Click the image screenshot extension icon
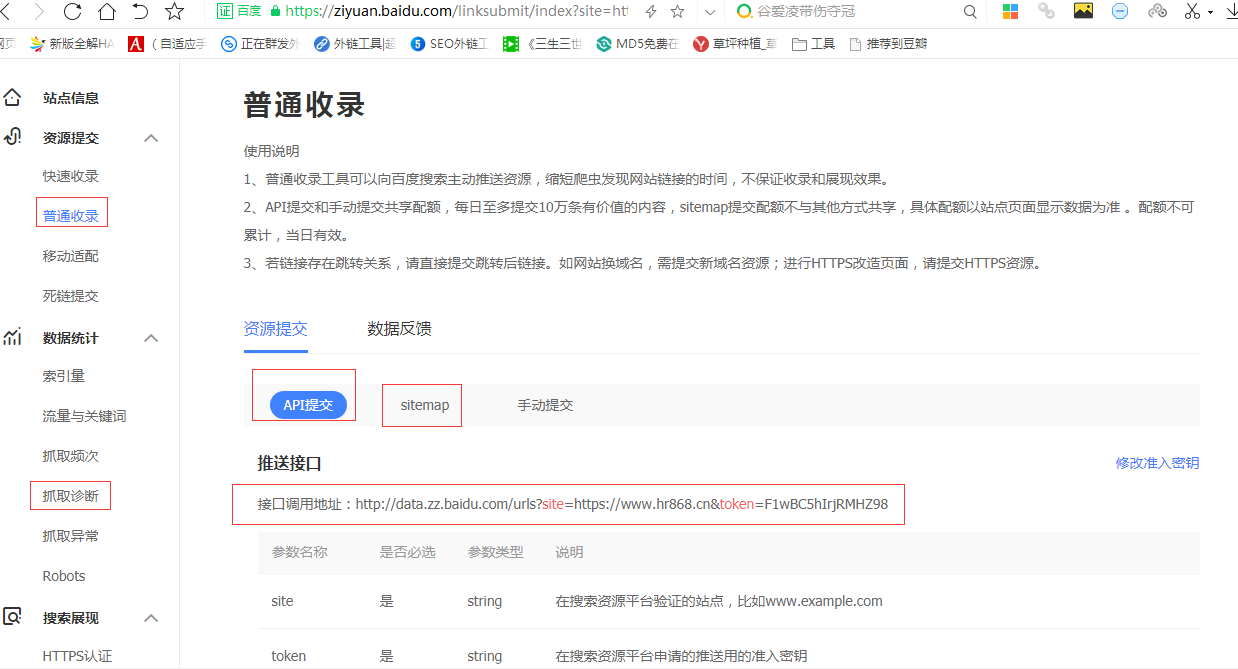The image size is (1238, 669). pos(1083,11)
